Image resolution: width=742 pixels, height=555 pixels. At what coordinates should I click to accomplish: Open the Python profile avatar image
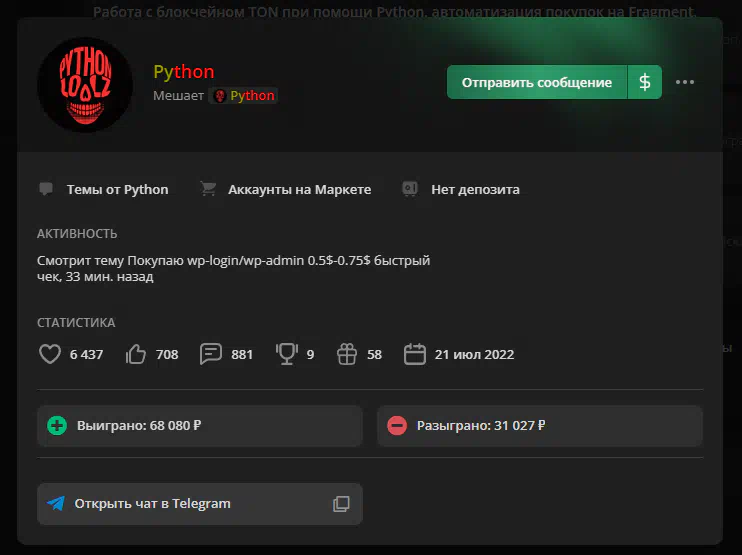85,85
